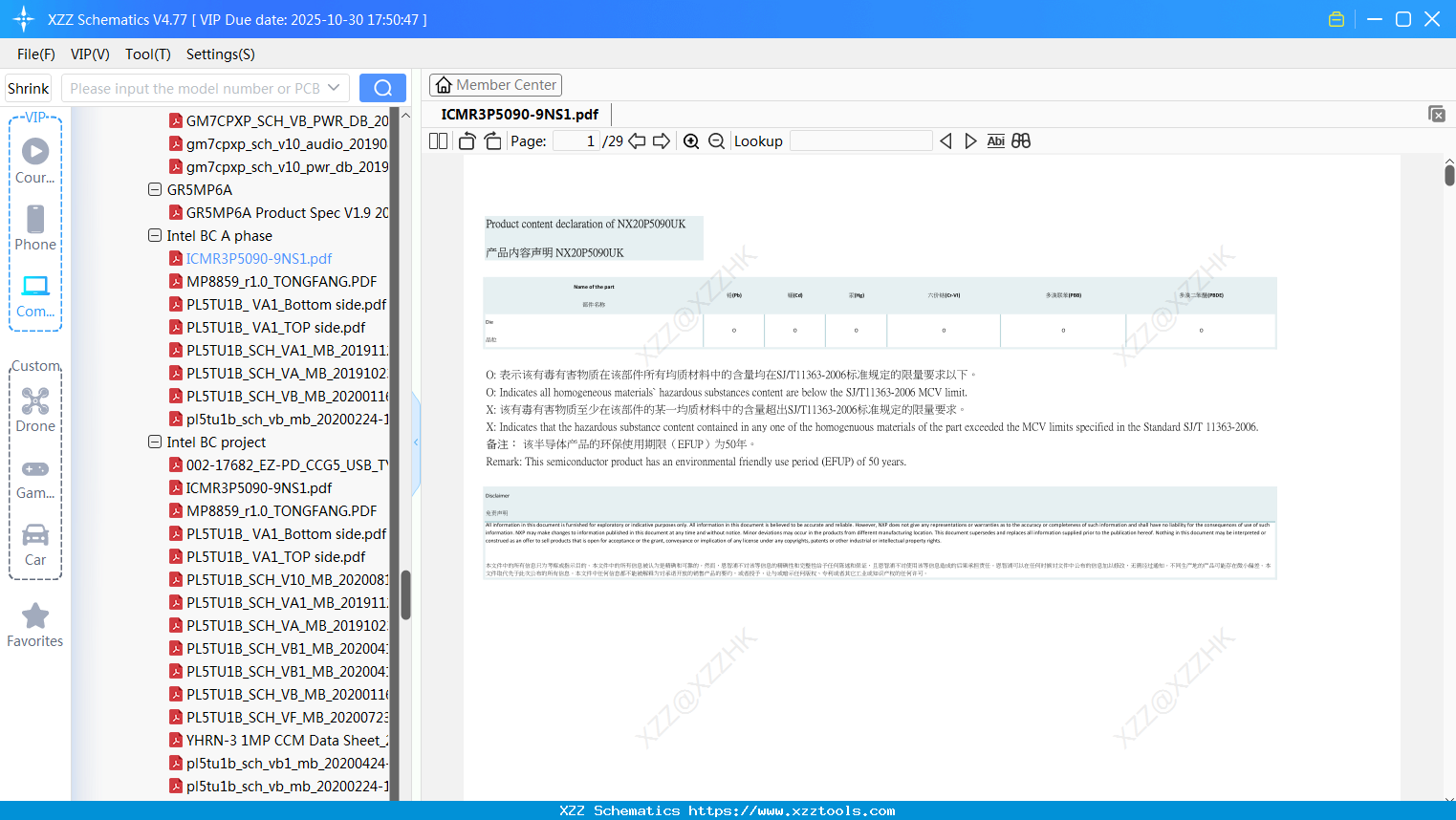The width and height of the screenshot is (1456, 820).
Task: Open GR5MP6A Product Spec V1.9 file
Action: (x=279, y=212)
